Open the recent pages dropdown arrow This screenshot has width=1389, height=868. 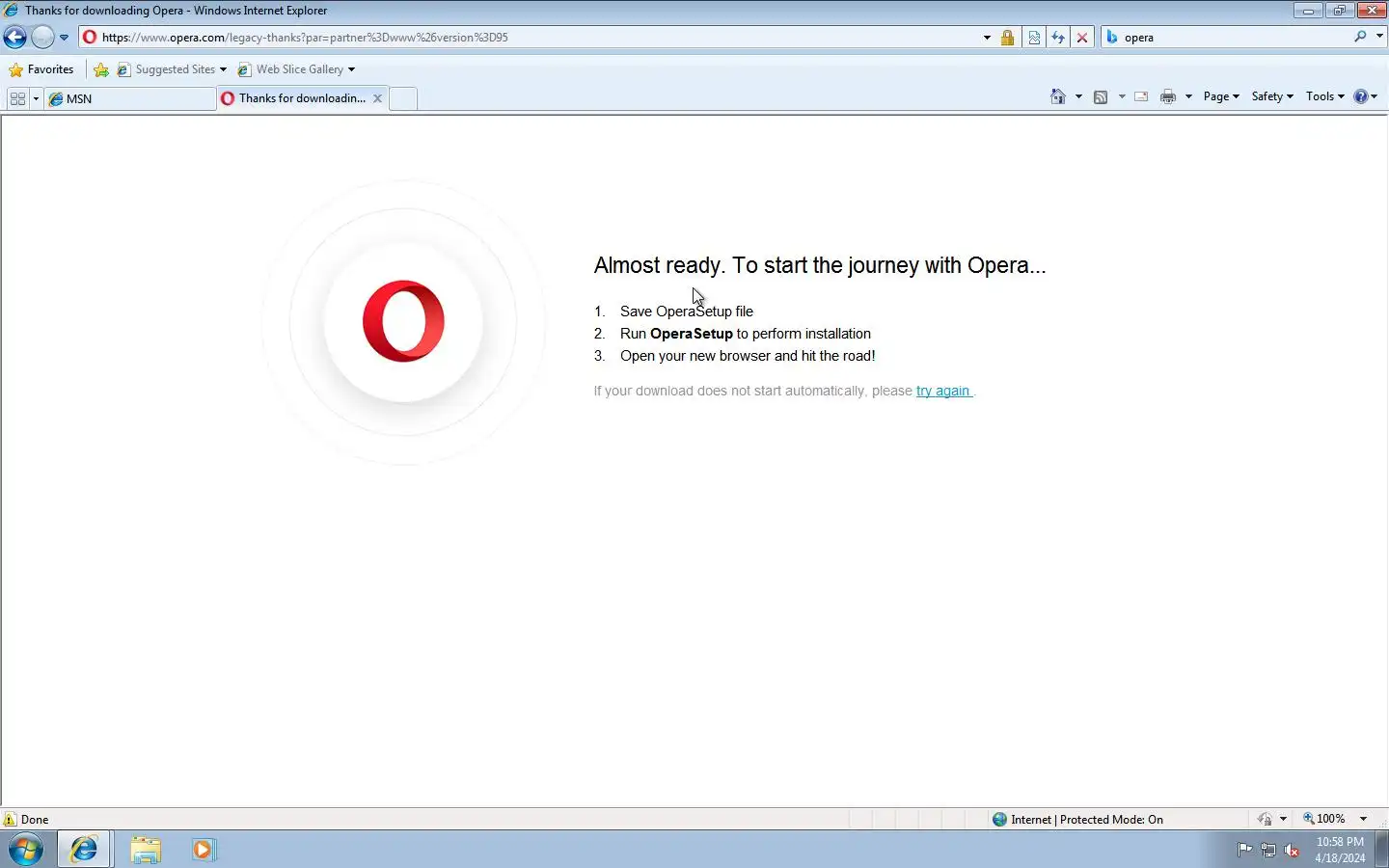64,38
